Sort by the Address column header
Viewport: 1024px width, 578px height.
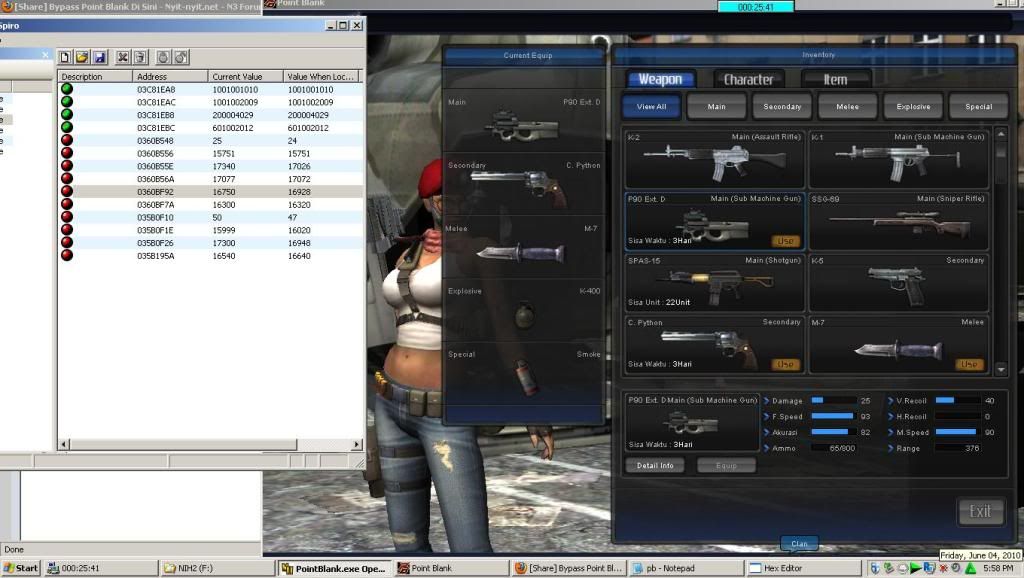(x=170, y=76)
